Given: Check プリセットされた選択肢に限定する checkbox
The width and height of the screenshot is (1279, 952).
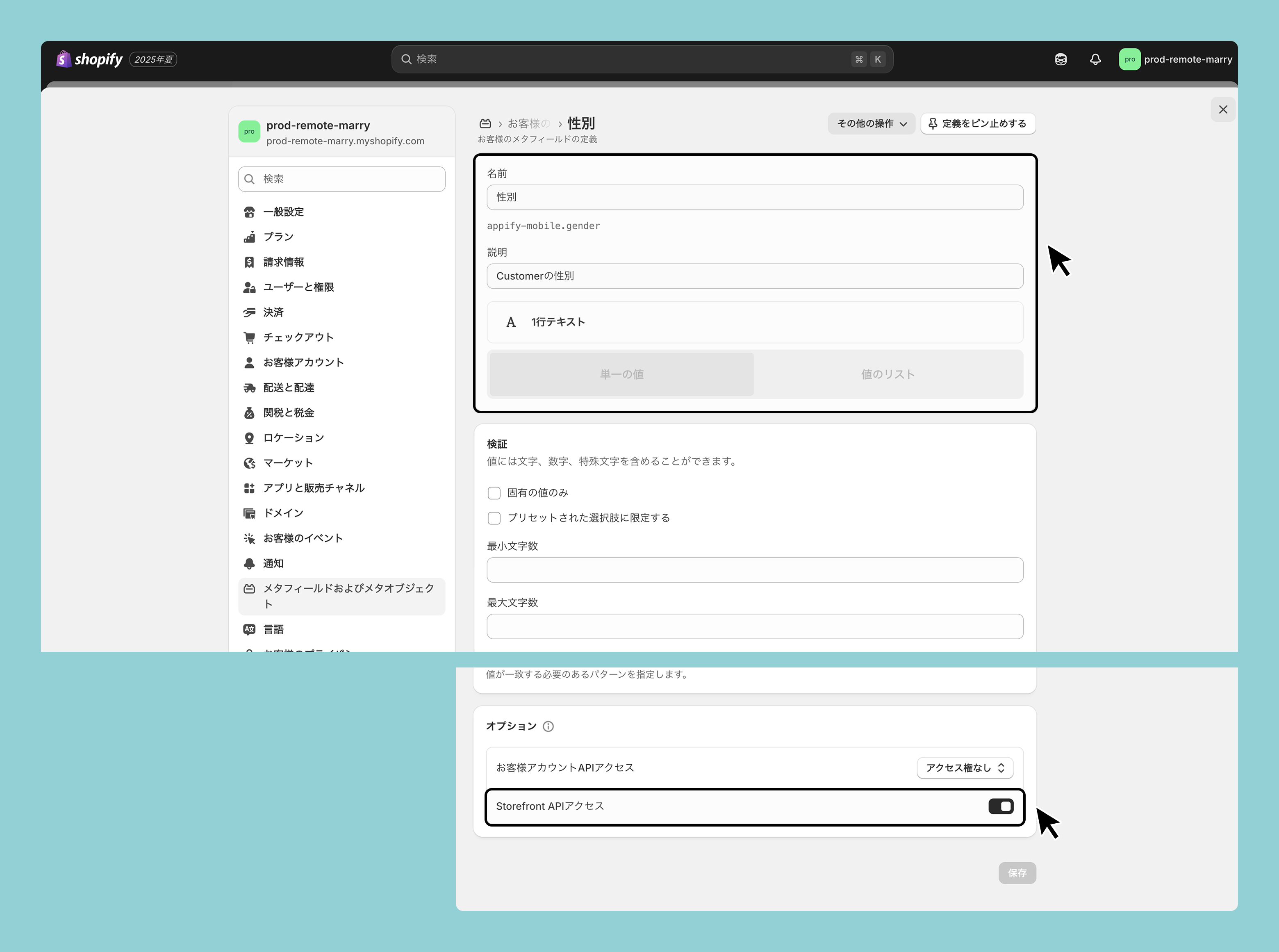Looking at the screenshot, I should coord(494,518).
